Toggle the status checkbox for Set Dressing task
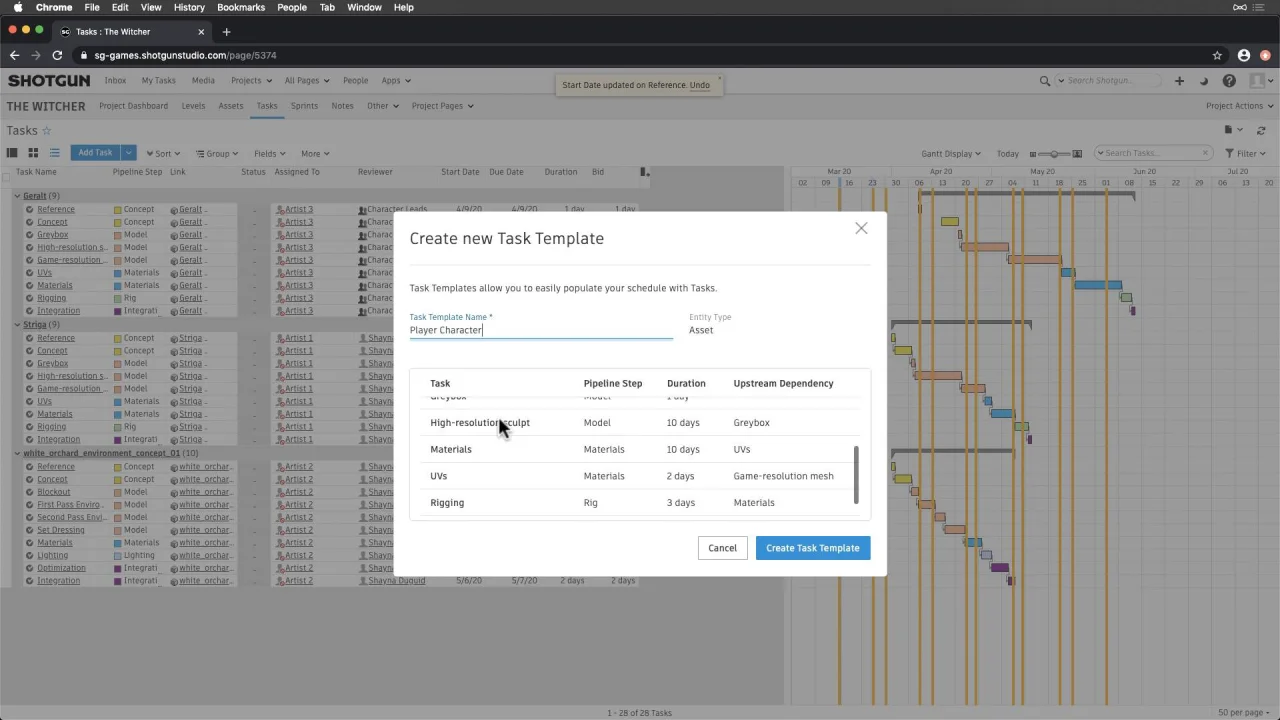This screenshot has height=720, width=1280. tap(30, 530)
